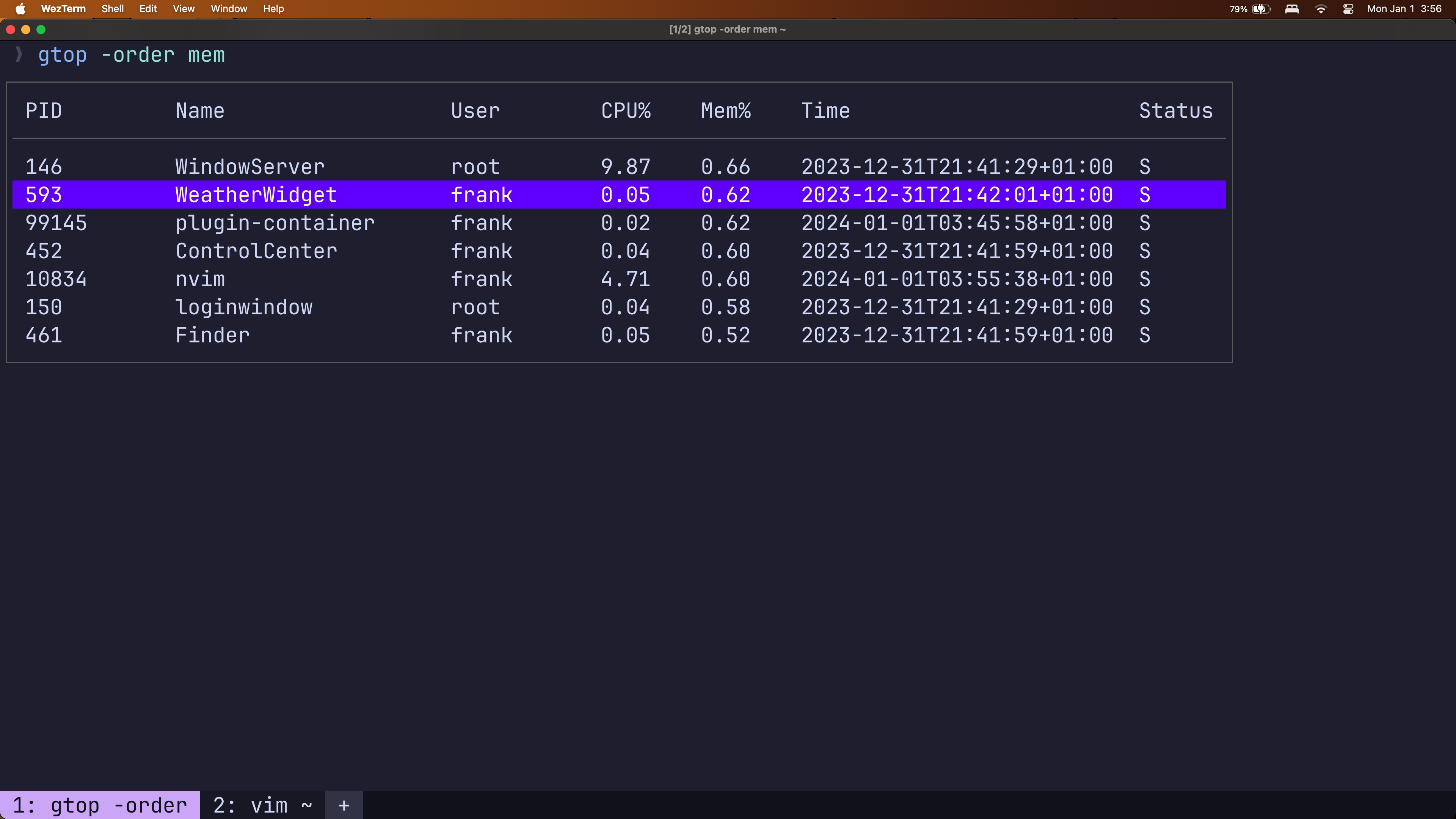Open the View menu

click(184, 8)
